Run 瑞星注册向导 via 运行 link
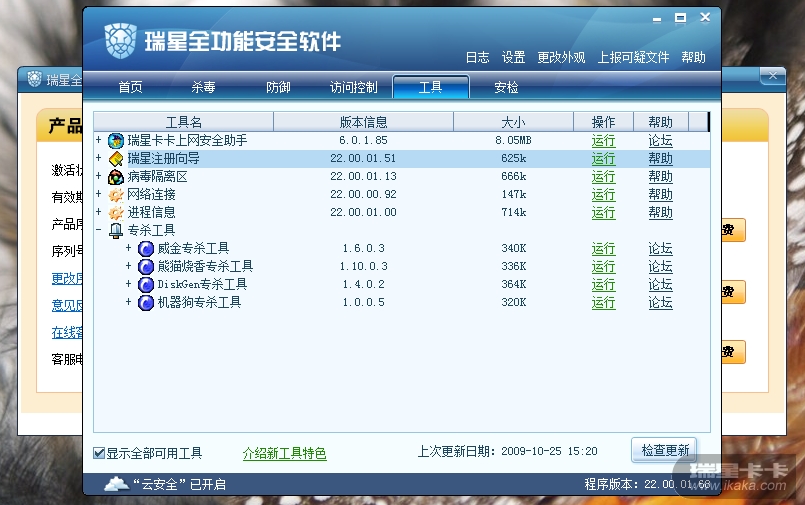Viewport: 805px width, 505px height. click(603, 159)
